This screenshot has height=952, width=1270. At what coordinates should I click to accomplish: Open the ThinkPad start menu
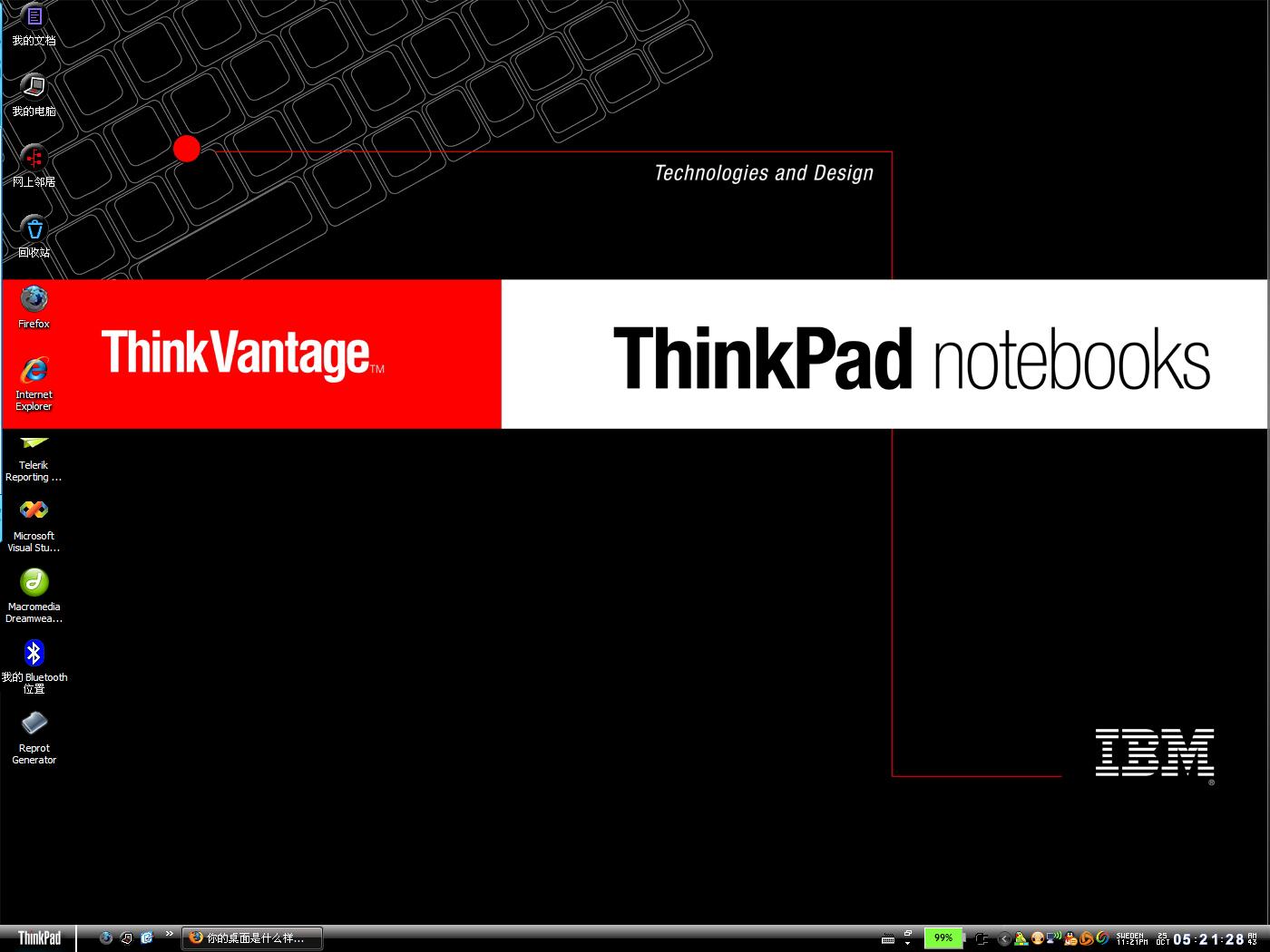pyautogui.click(x=38, y=937)
